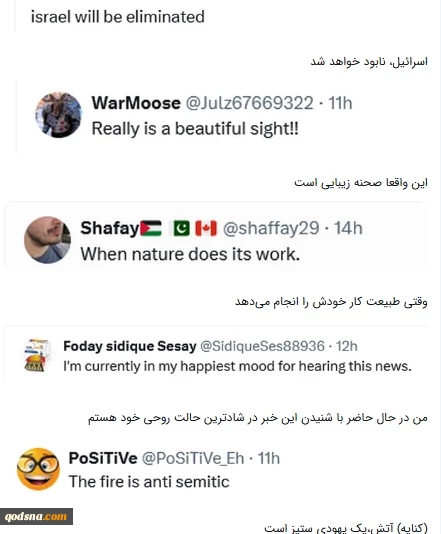Click the 12h timestamp on Foday's tweet

(347, 346)
